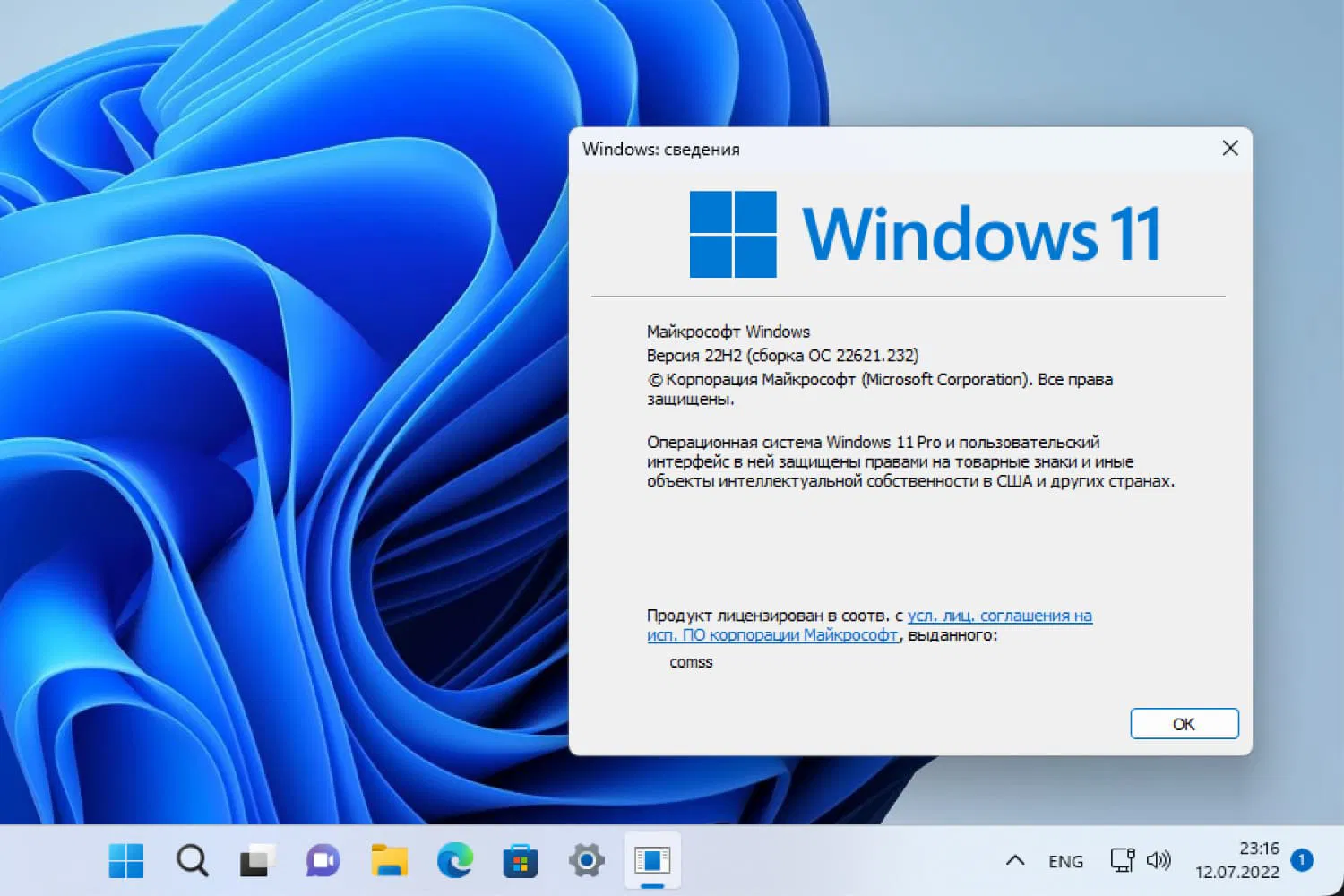The height and width of the screenshot is (896, 1344).
Task: Open the notification counter badge
Action: pos(1301,860)
